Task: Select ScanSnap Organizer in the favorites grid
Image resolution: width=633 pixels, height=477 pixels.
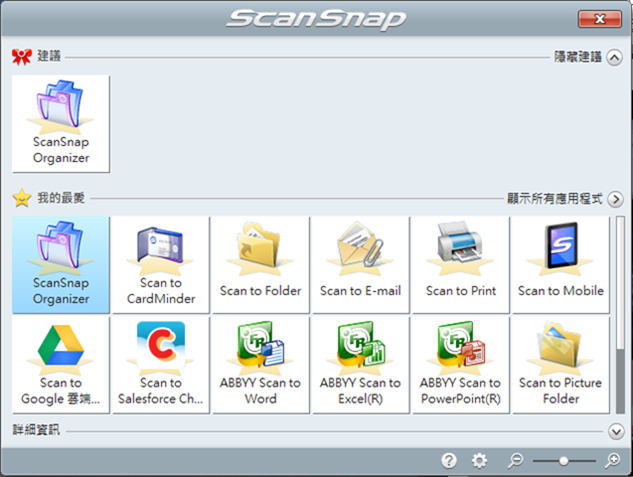Action: [x=61, y=265]
